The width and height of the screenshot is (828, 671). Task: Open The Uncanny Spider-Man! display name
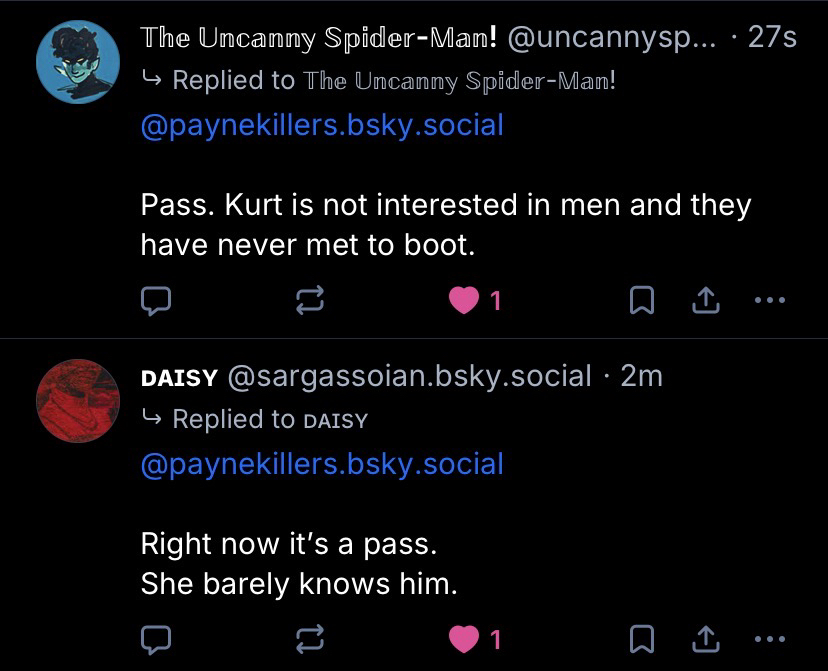(x=320, y=38)
